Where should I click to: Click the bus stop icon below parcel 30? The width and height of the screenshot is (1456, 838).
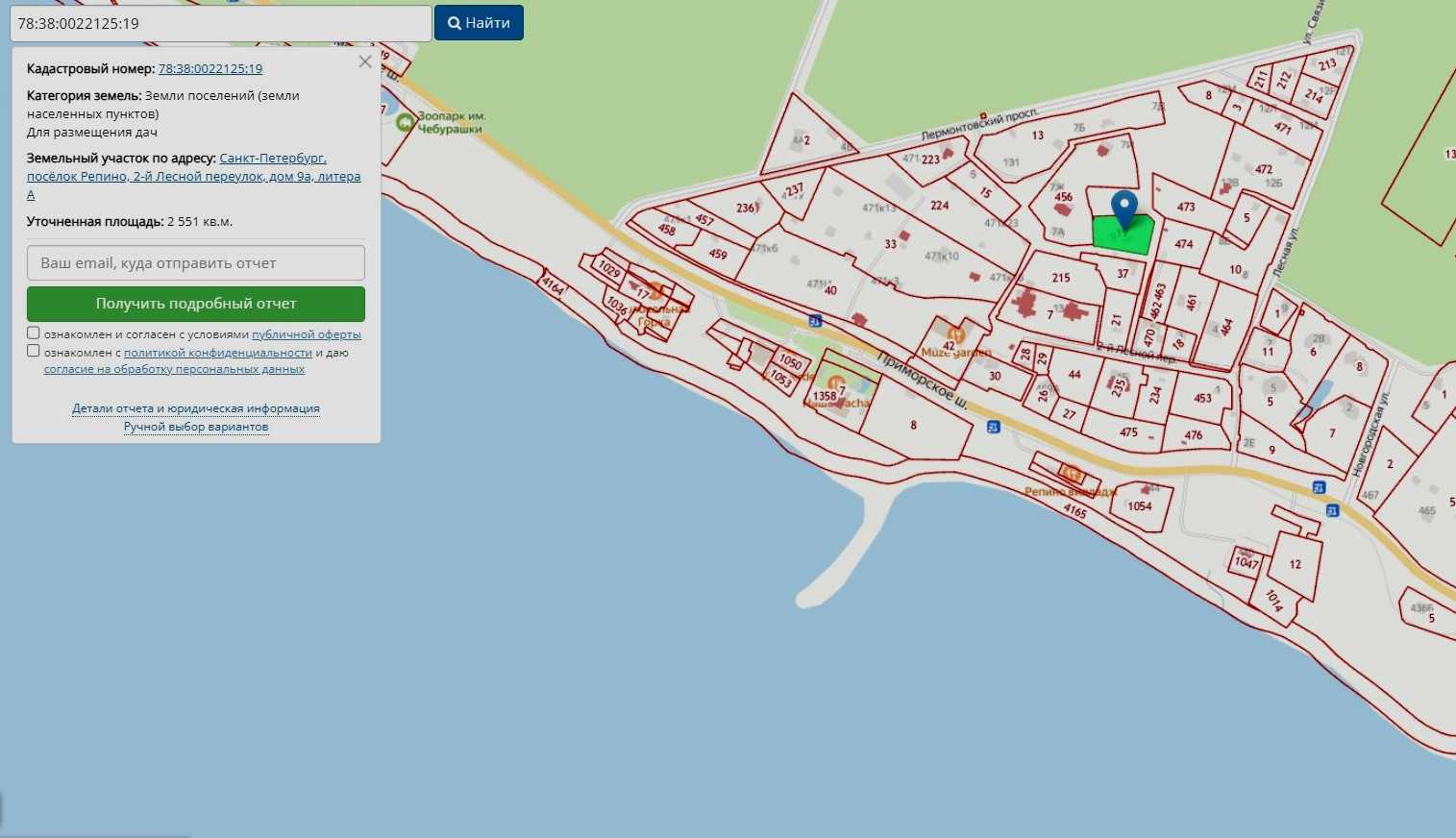[994, 427]
